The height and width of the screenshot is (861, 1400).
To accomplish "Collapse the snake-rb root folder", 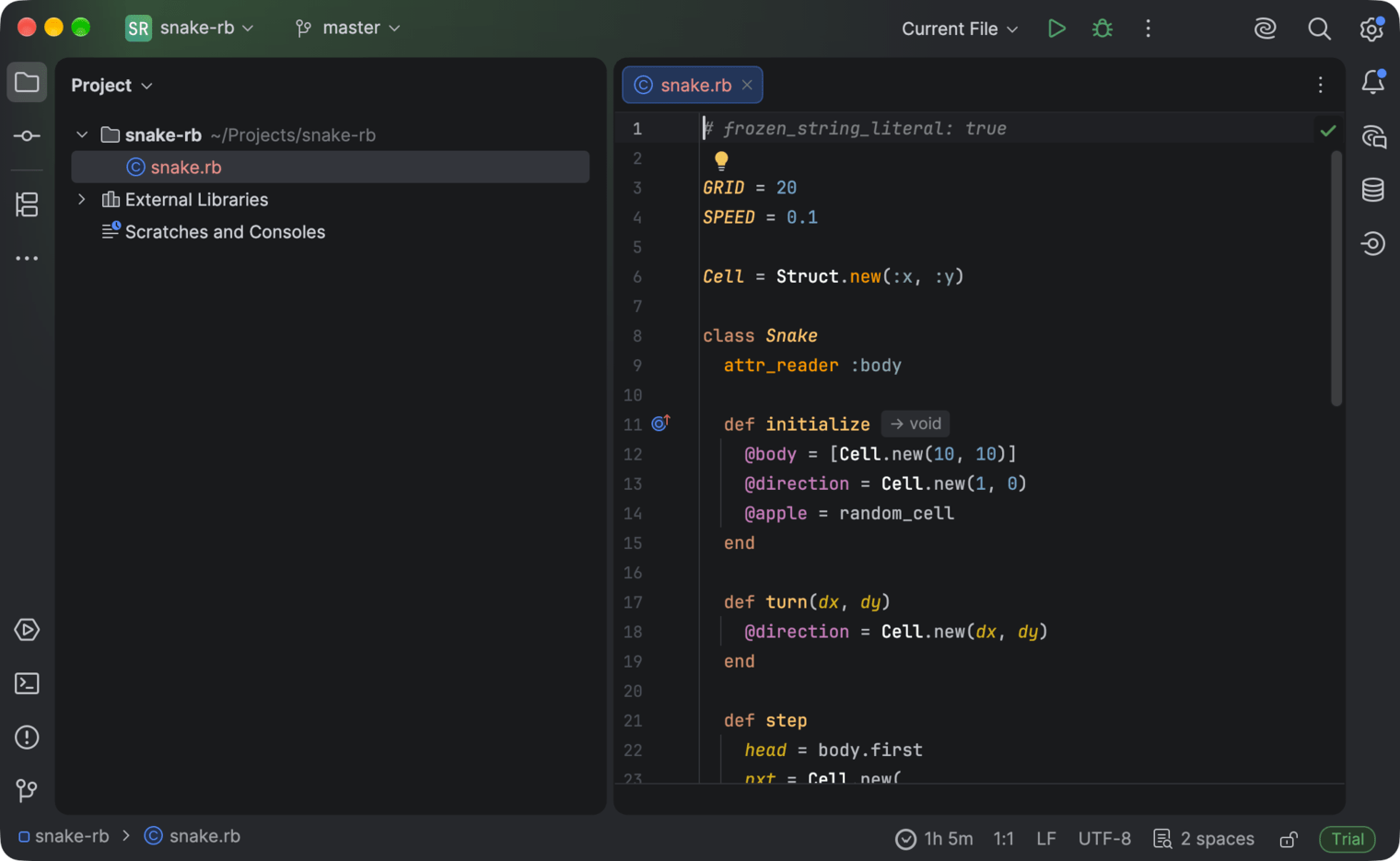I will pos(82,134).
